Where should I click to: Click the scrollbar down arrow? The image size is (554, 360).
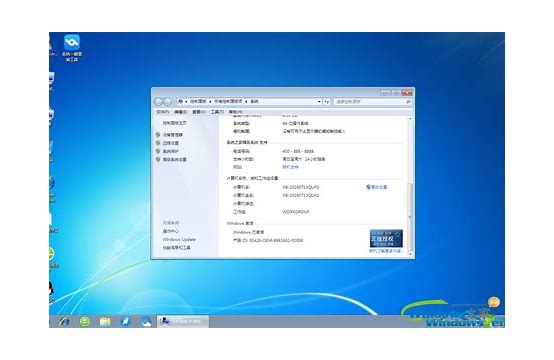(x=410, y=254)
